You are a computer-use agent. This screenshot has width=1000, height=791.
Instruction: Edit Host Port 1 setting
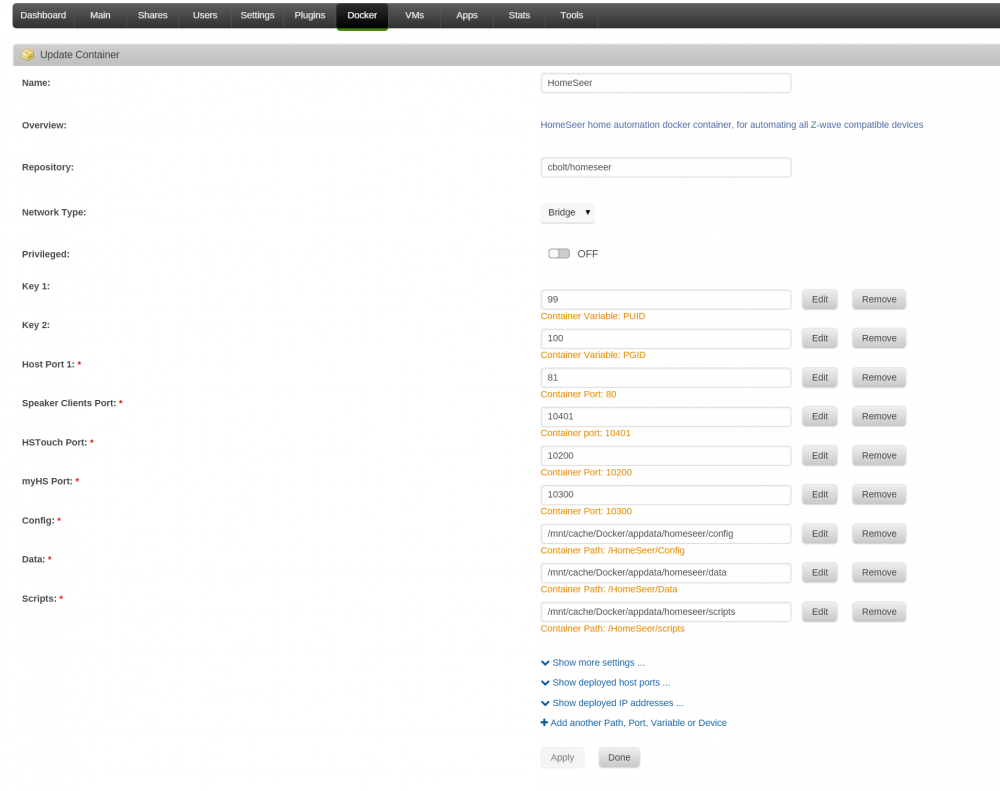point(820,378)
